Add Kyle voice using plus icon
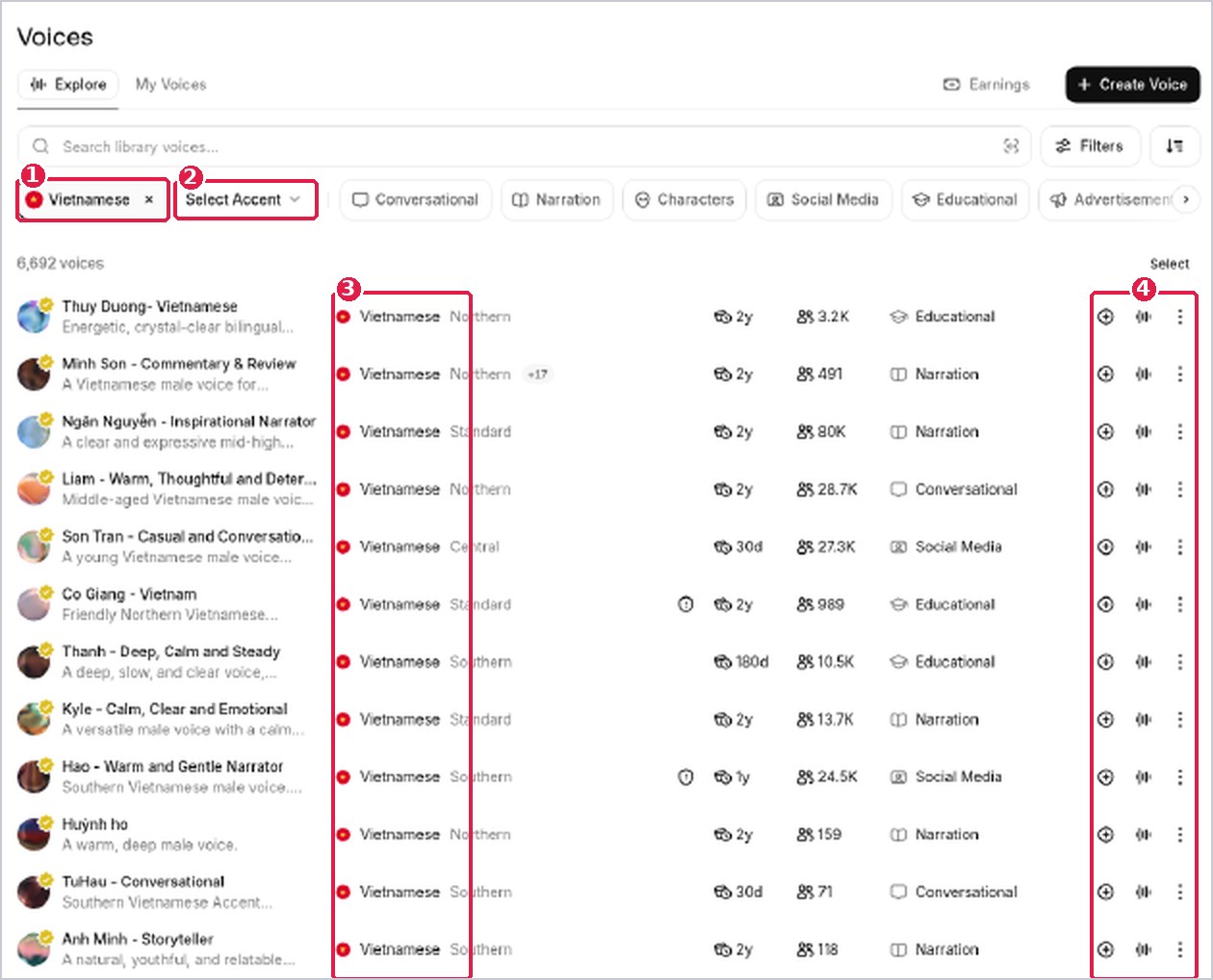The height and width of the screenshot is (980, 1213). click(x=1105, y=719)
